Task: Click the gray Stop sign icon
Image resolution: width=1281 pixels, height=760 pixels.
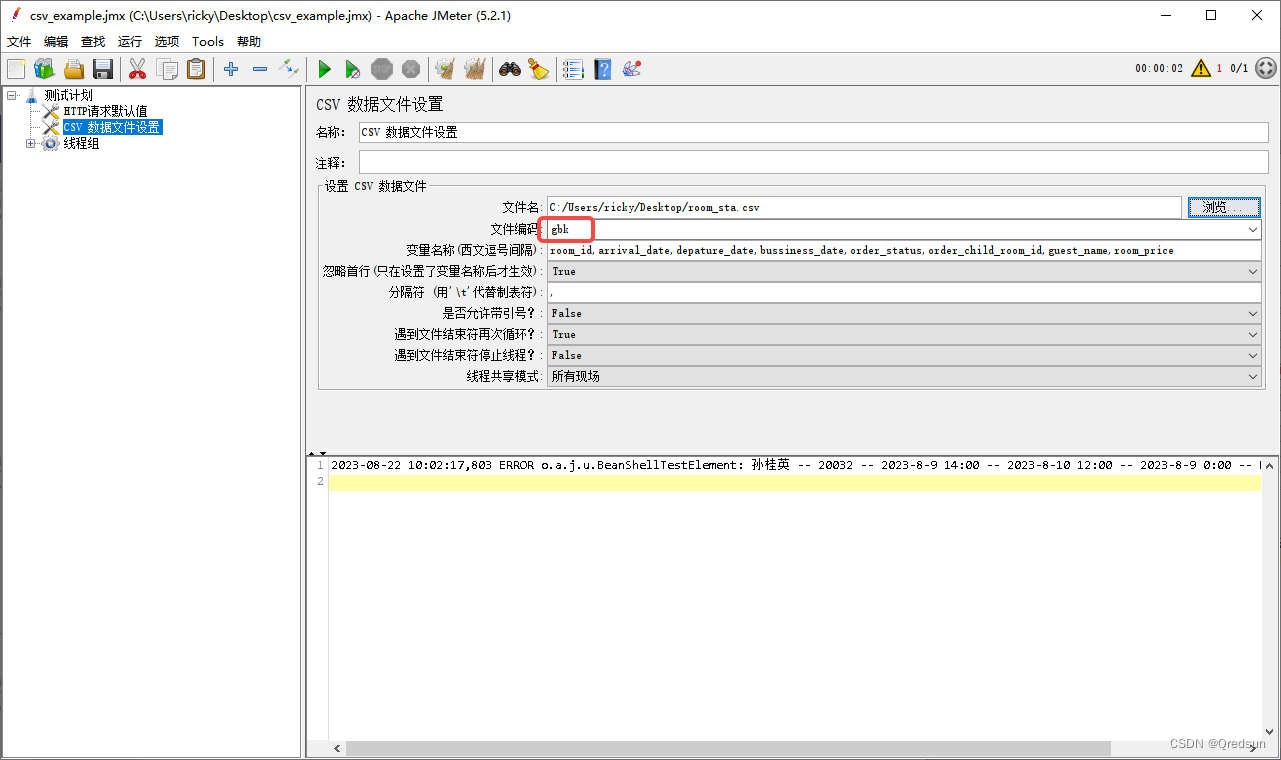Action: (x=382, y=69)
